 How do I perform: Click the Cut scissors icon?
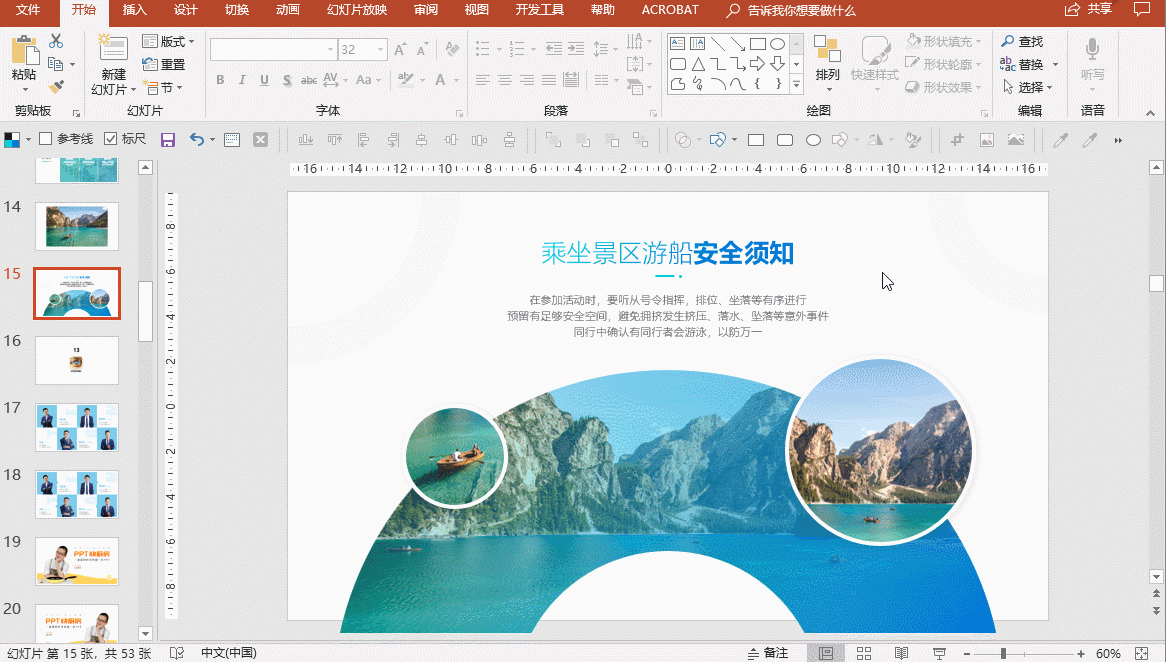[x=56, y=41]
